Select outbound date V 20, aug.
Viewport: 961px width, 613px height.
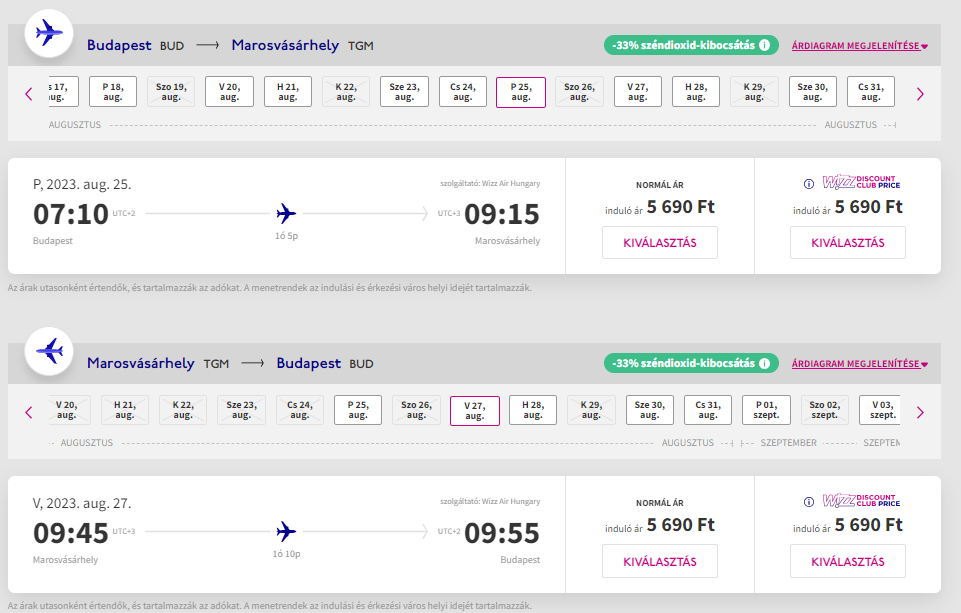[x=229, y=92]
